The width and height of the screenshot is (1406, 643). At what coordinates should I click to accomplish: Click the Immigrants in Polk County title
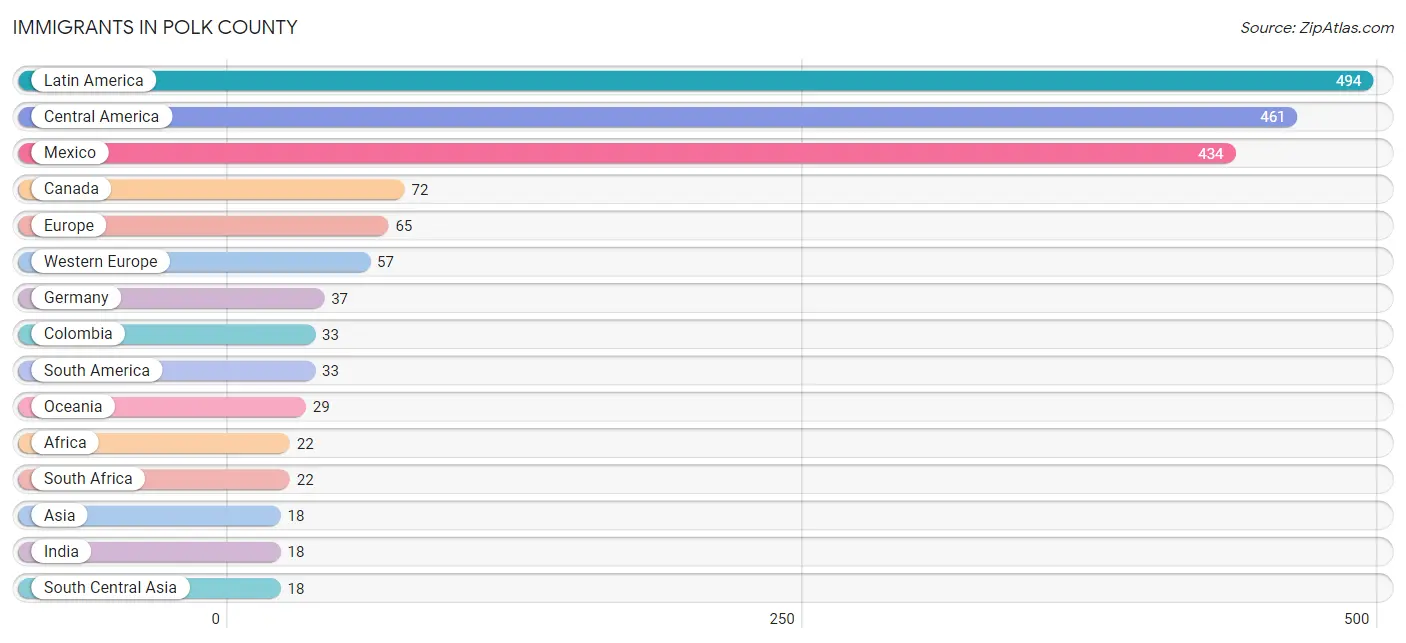pos(155,27)
